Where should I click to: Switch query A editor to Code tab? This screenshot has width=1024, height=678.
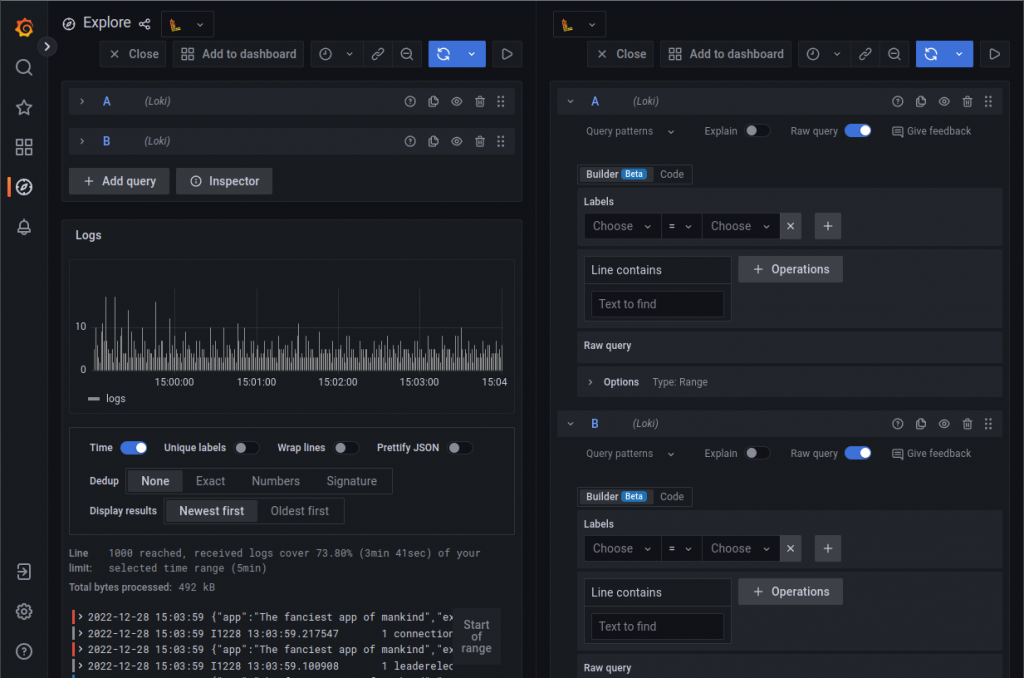pyautogui.click(x=671, y=174)
